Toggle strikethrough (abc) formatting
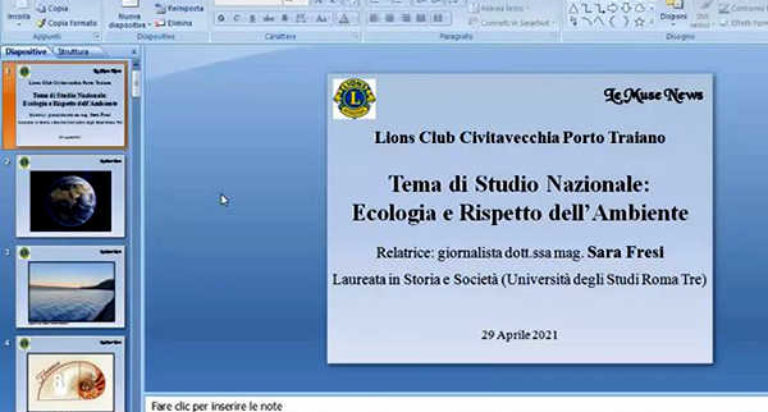Viewport: 768px width, 412px height. [269, 19]
